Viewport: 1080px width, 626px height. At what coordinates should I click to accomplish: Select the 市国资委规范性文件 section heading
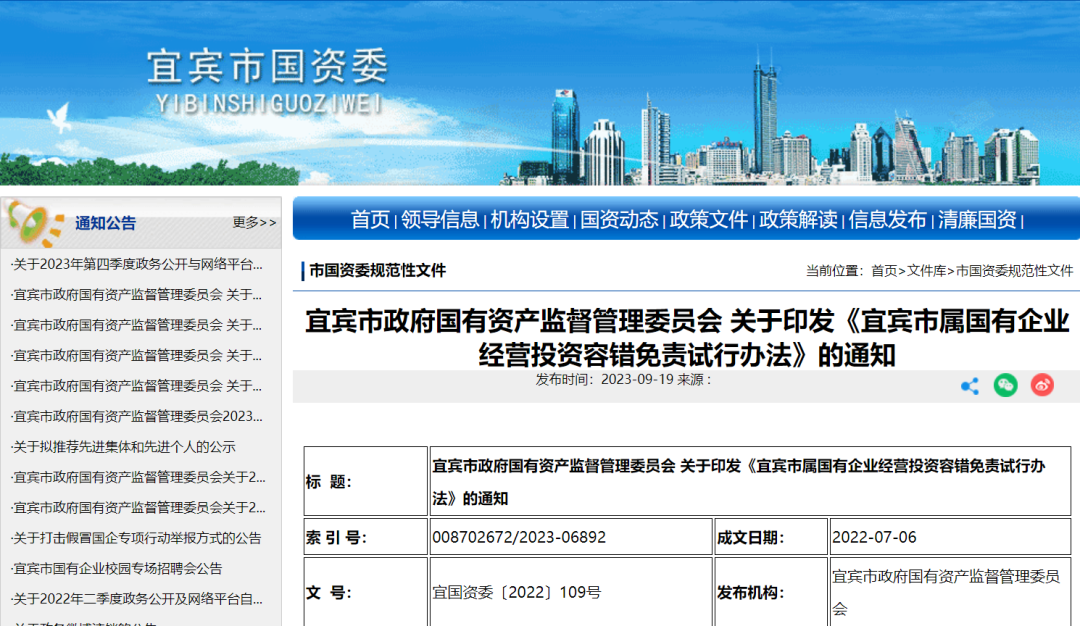tap(377, 271)
